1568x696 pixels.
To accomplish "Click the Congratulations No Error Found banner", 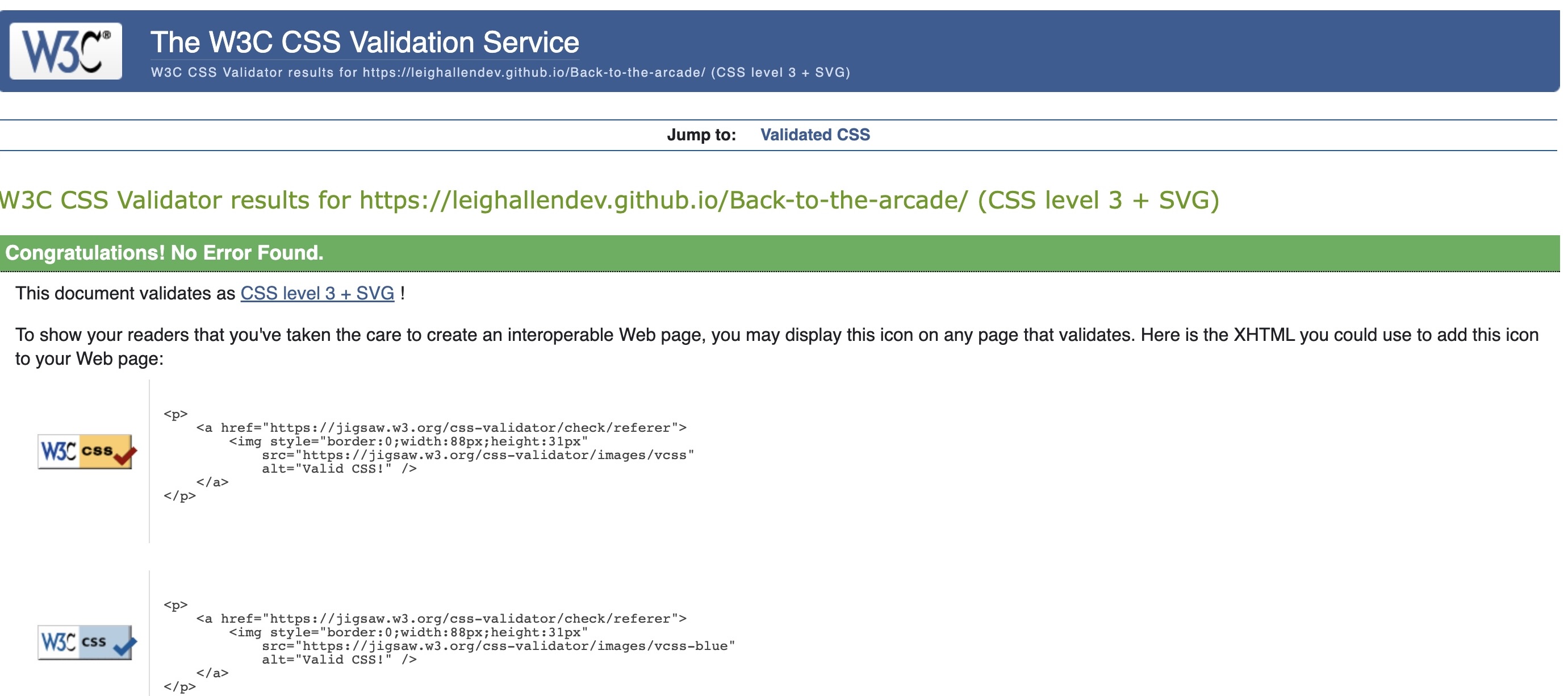I will coord(164,253).
